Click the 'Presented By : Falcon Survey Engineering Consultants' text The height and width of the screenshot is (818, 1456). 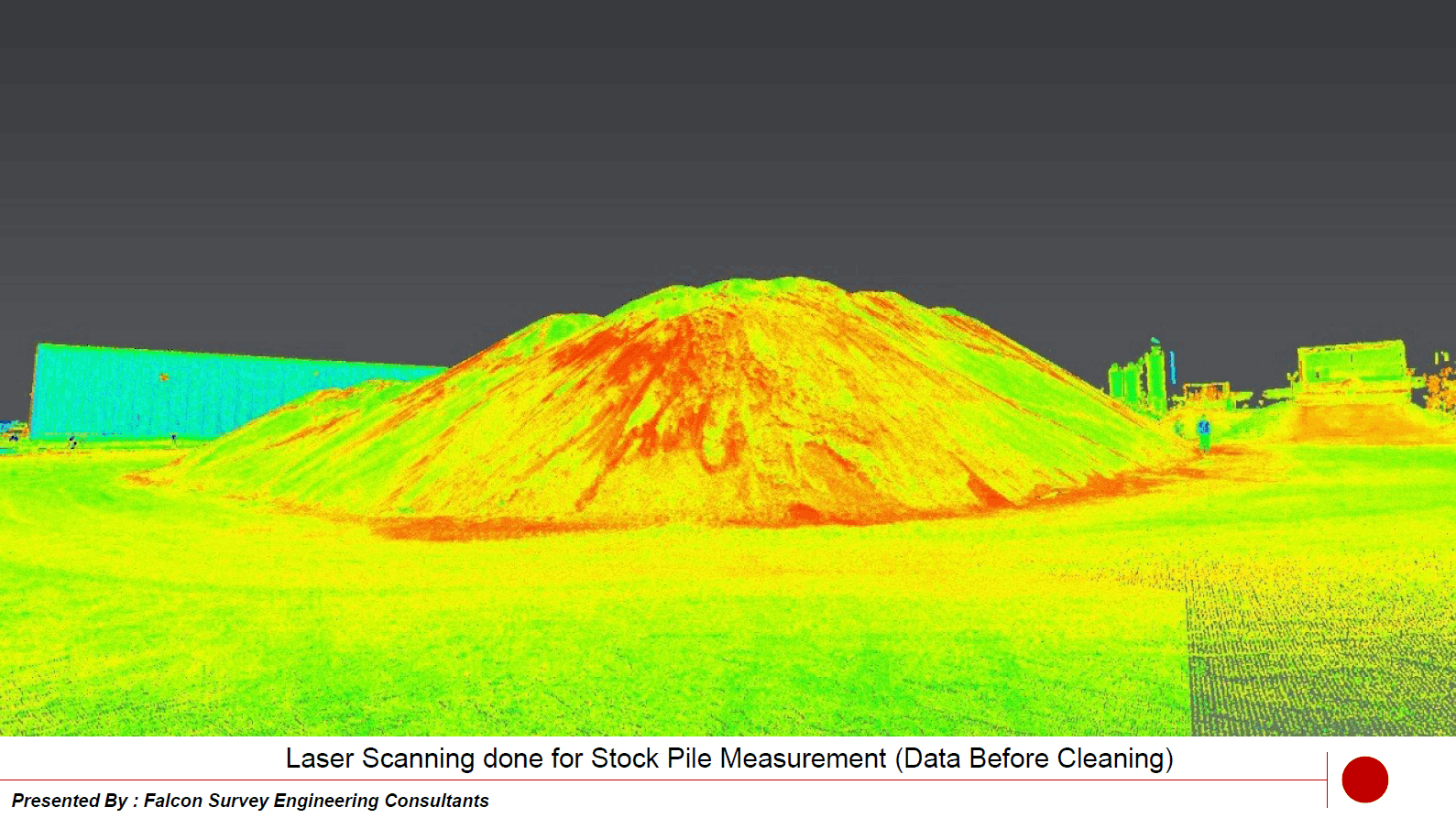click(x=250, y=801)
